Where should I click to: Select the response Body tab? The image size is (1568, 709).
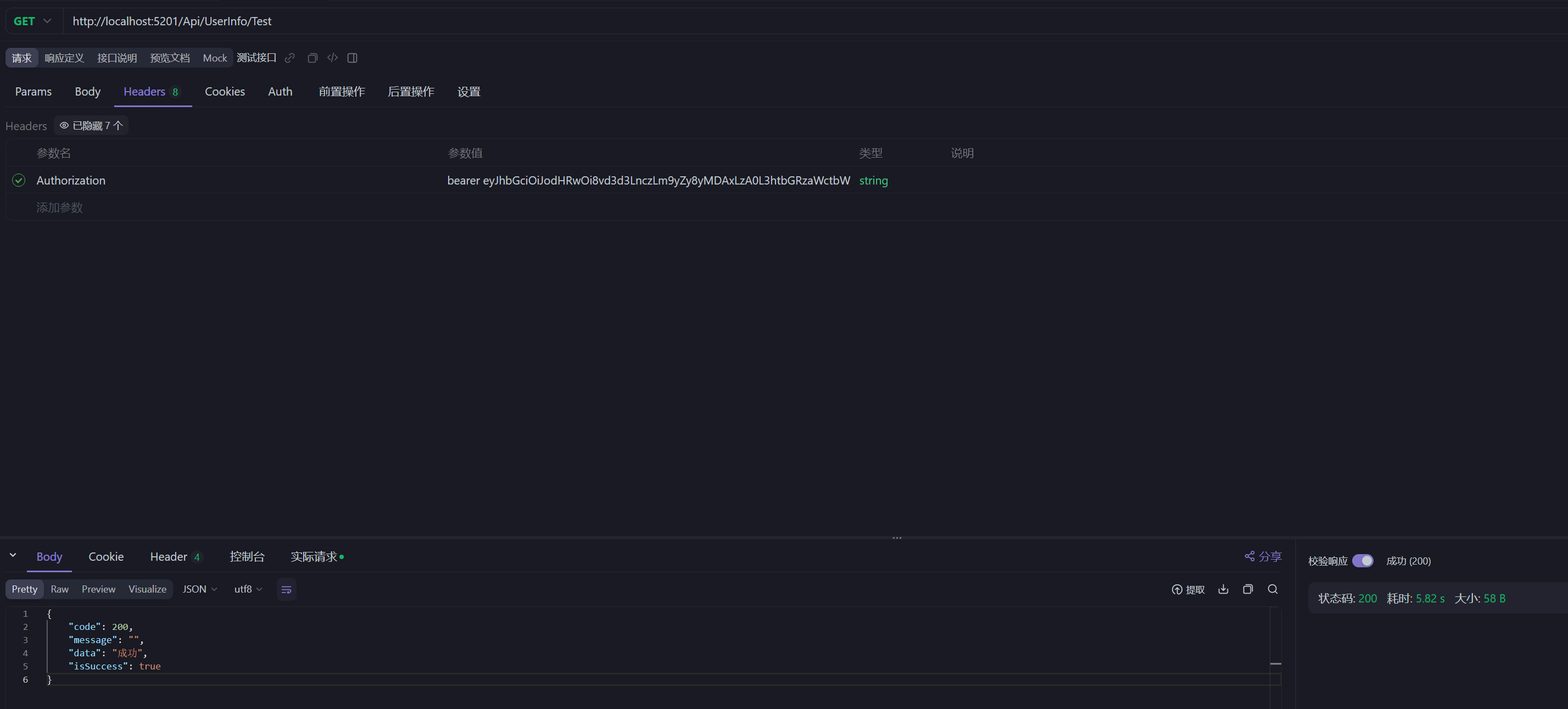coord(49,556)
